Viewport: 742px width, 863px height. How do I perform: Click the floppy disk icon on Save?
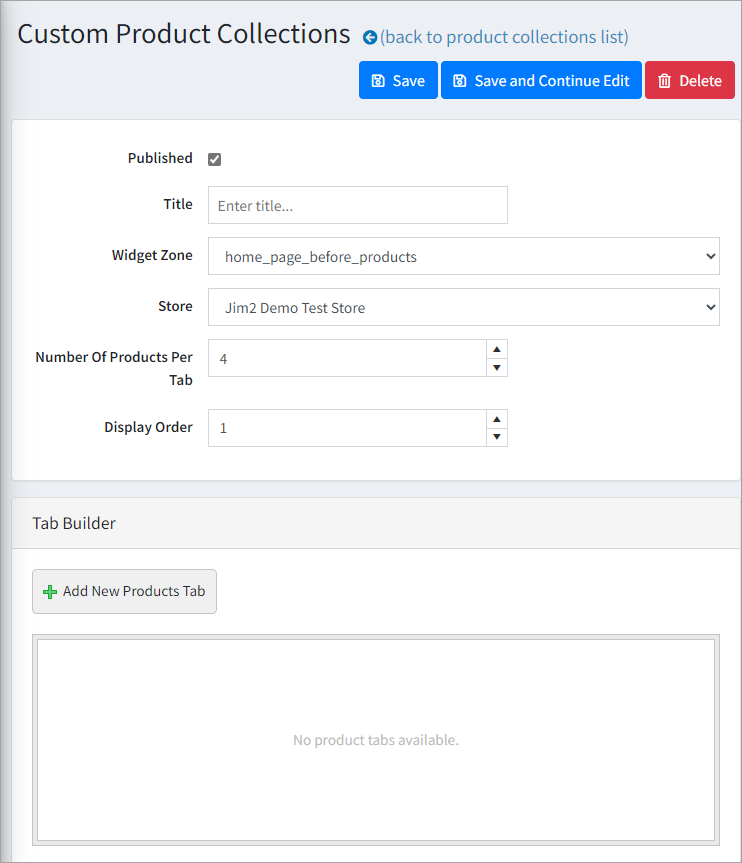378,81
